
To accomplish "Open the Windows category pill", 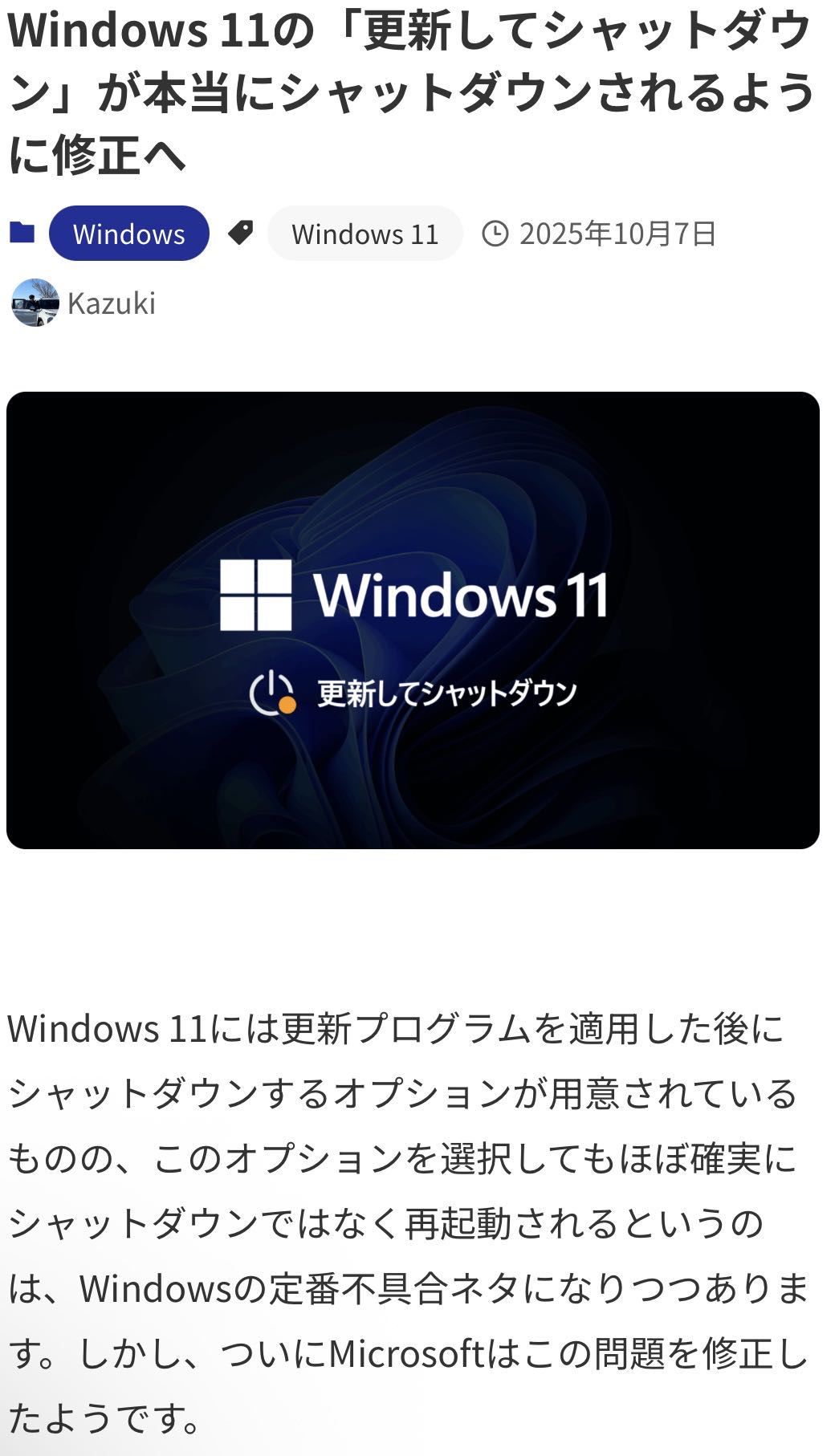I will tap(129, 234).
